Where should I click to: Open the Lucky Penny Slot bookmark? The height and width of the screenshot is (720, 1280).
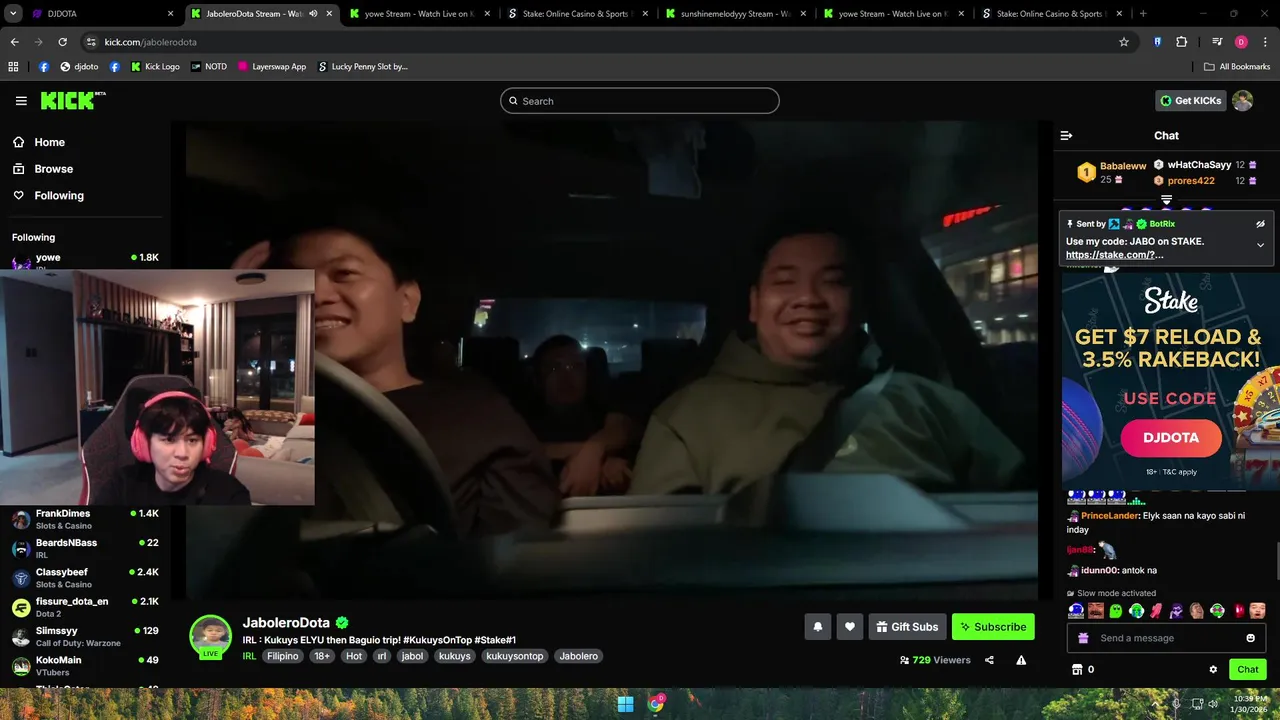(362, 67)
